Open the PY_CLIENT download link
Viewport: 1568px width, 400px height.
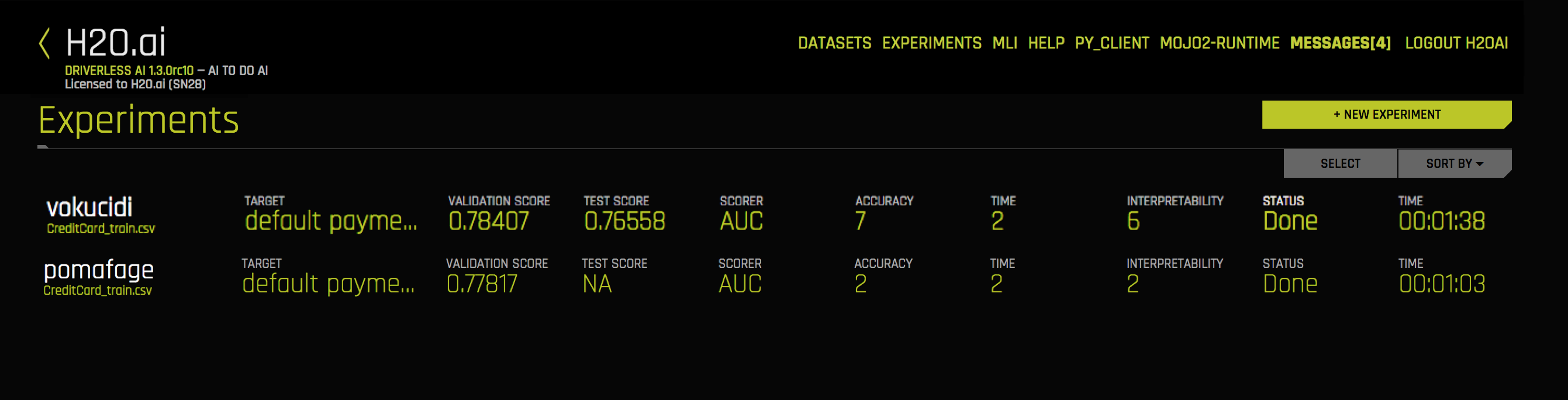[x=1111, y=43]
